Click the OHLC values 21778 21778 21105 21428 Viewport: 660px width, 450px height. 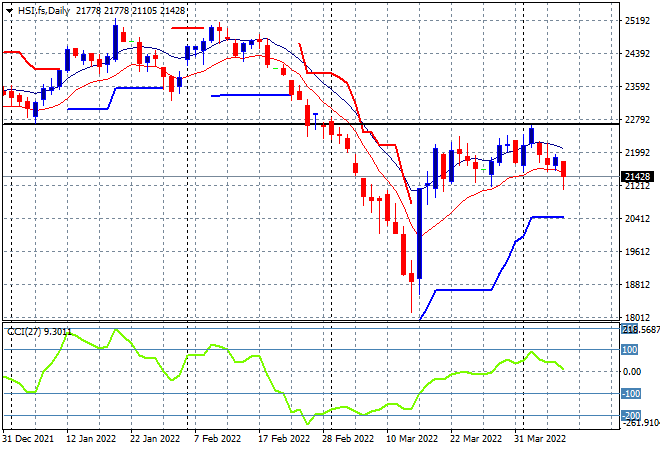click(130, 11)
